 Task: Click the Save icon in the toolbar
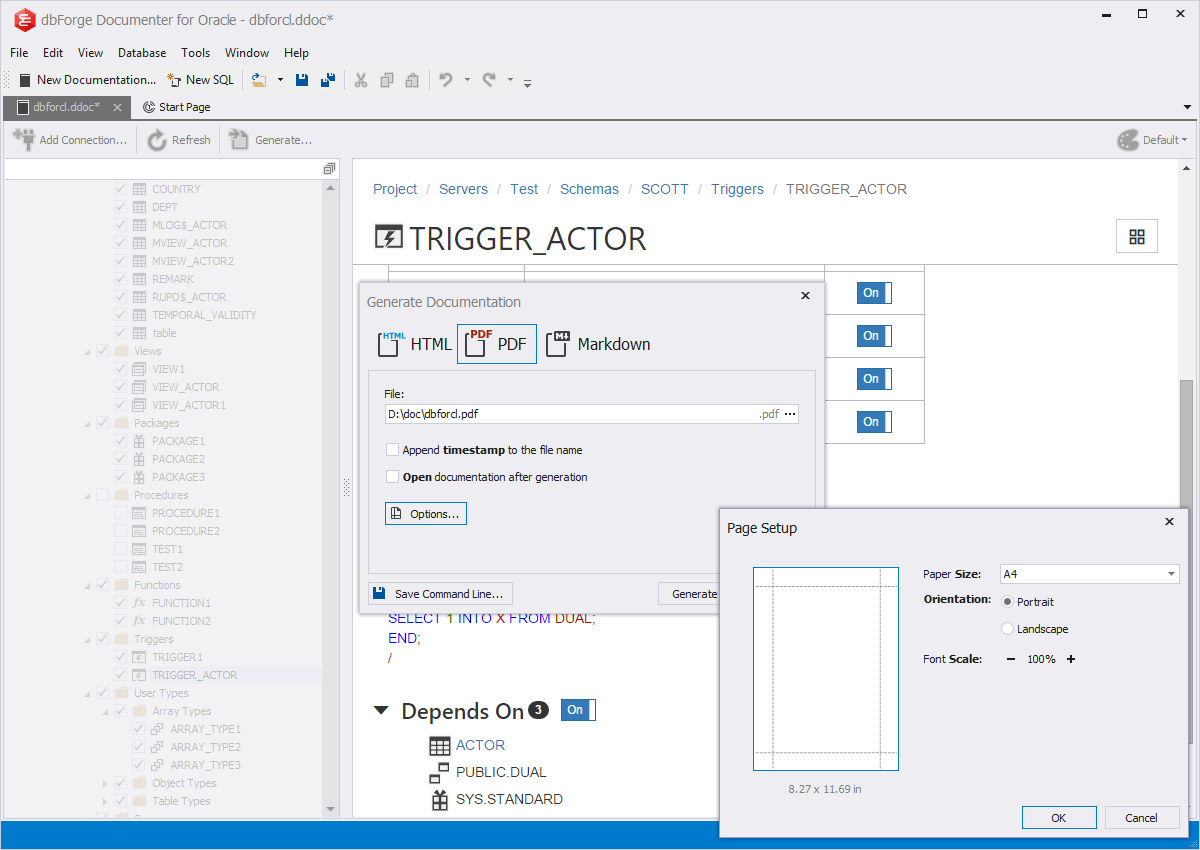point(302,80)
